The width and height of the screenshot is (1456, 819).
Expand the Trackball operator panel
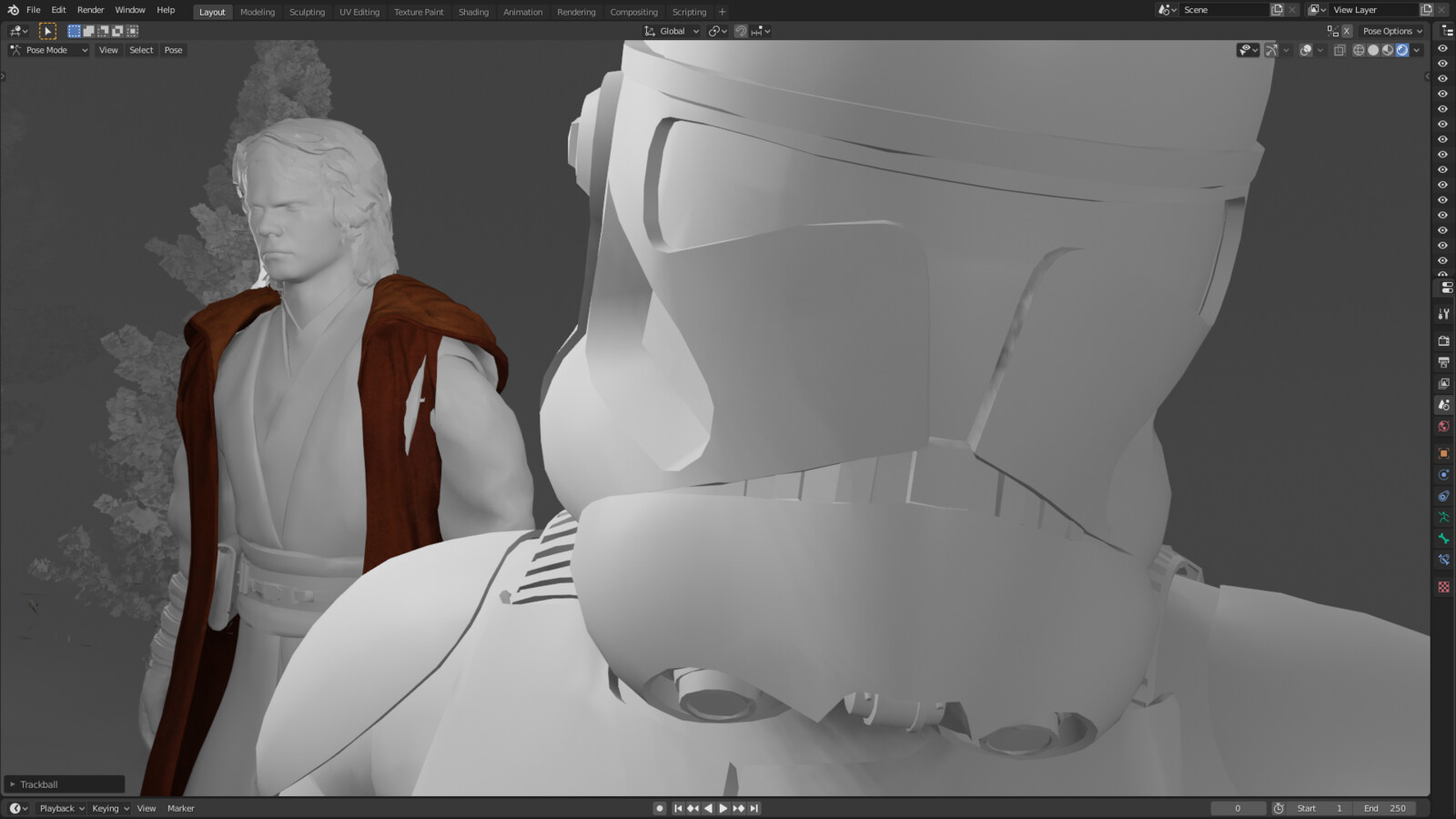pyautogui.click(x=64, y=784)
